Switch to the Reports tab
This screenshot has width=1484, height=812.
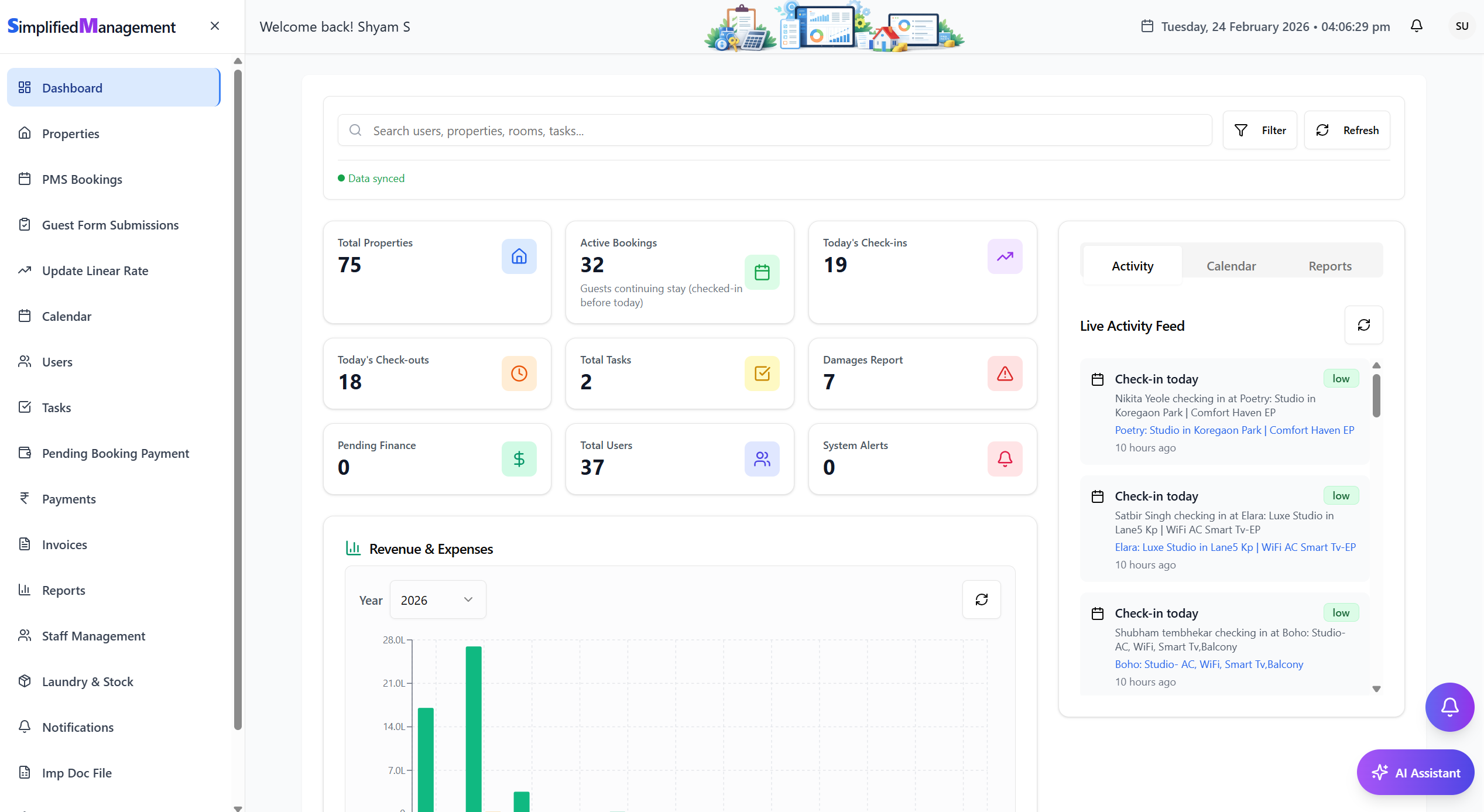(1330, 266)
